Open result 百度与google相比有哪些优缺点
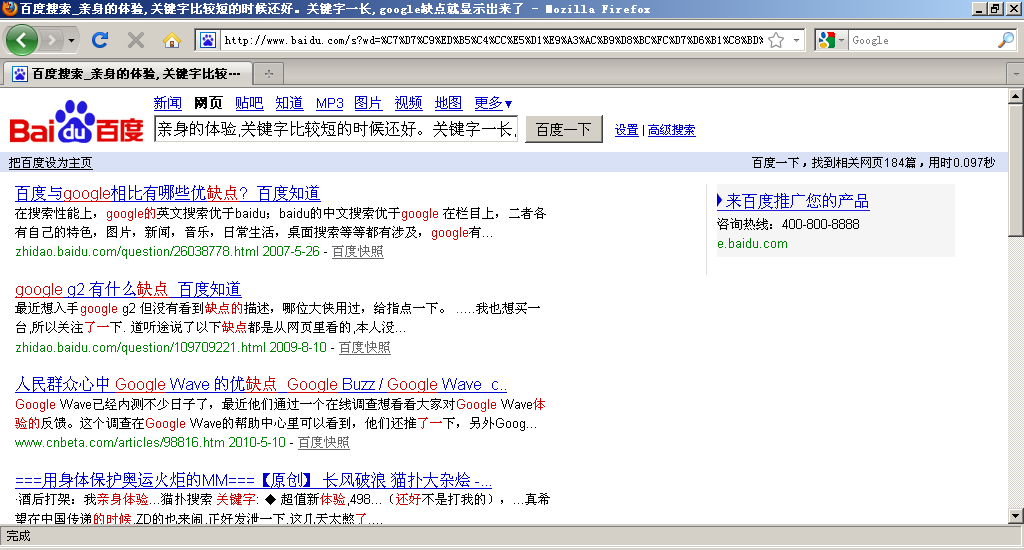Screen dimensions: 1024x550 click(x=167, y=193)
